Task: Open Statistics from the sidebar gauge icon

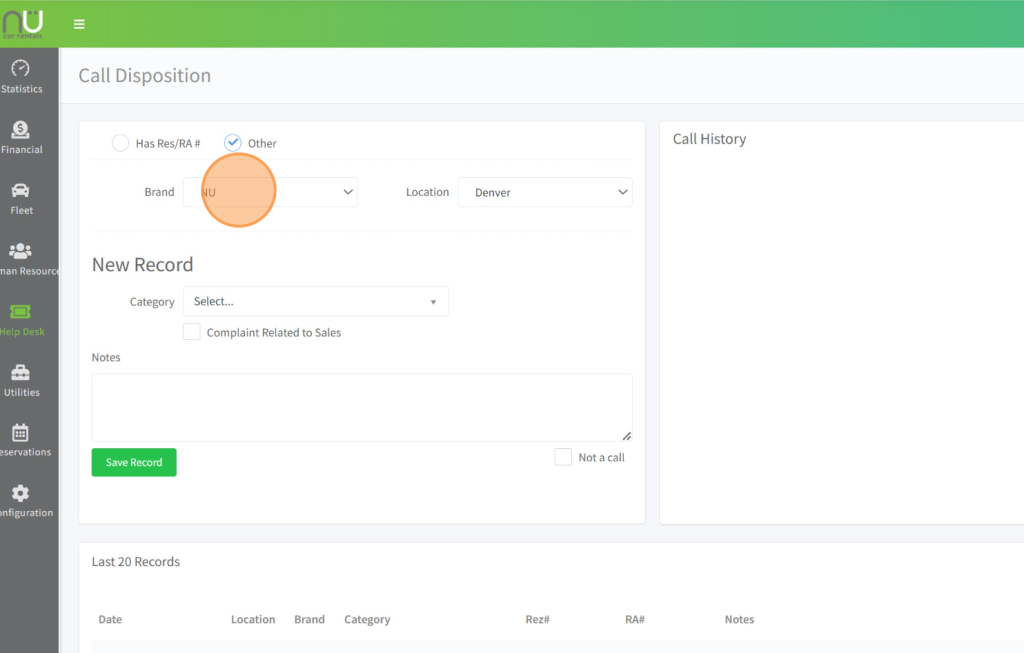Action: point(20,69)
